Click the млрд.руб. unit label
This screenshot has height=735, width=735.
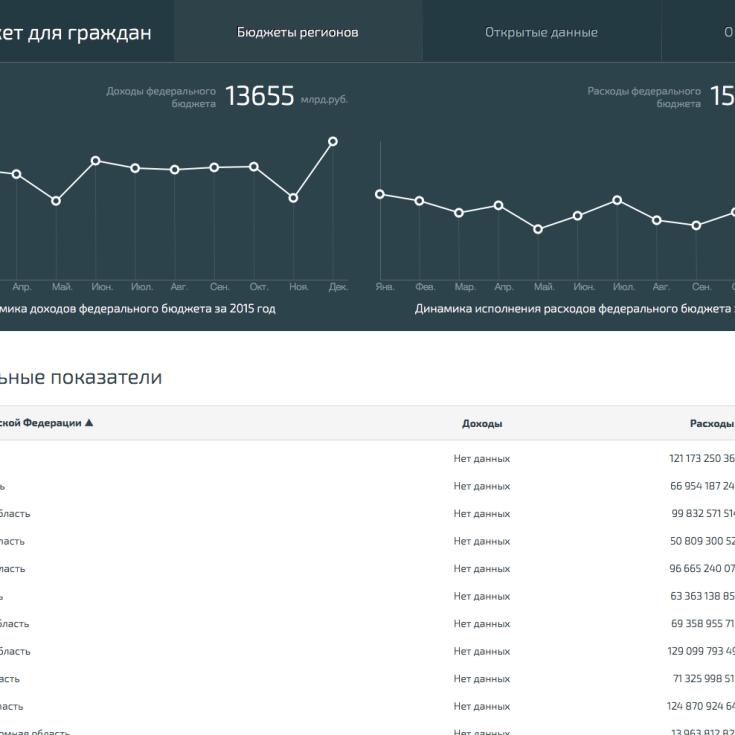point(324,99)
